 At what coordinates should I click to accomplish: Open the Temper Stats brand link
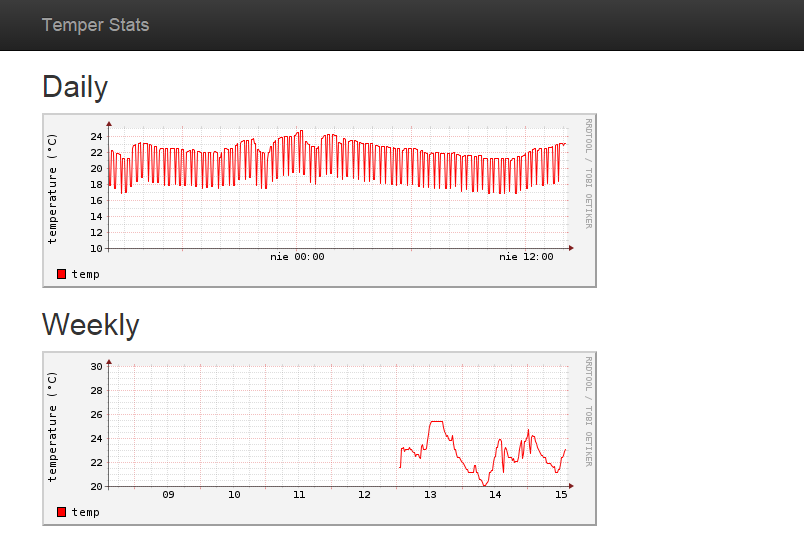coord(95,25)
